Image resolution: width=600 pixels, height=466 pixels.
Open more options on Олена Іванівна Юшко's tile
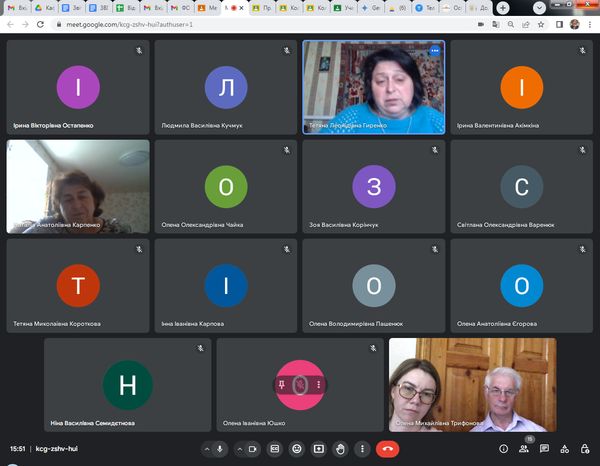pyautogui.click(x=318, y=385)
